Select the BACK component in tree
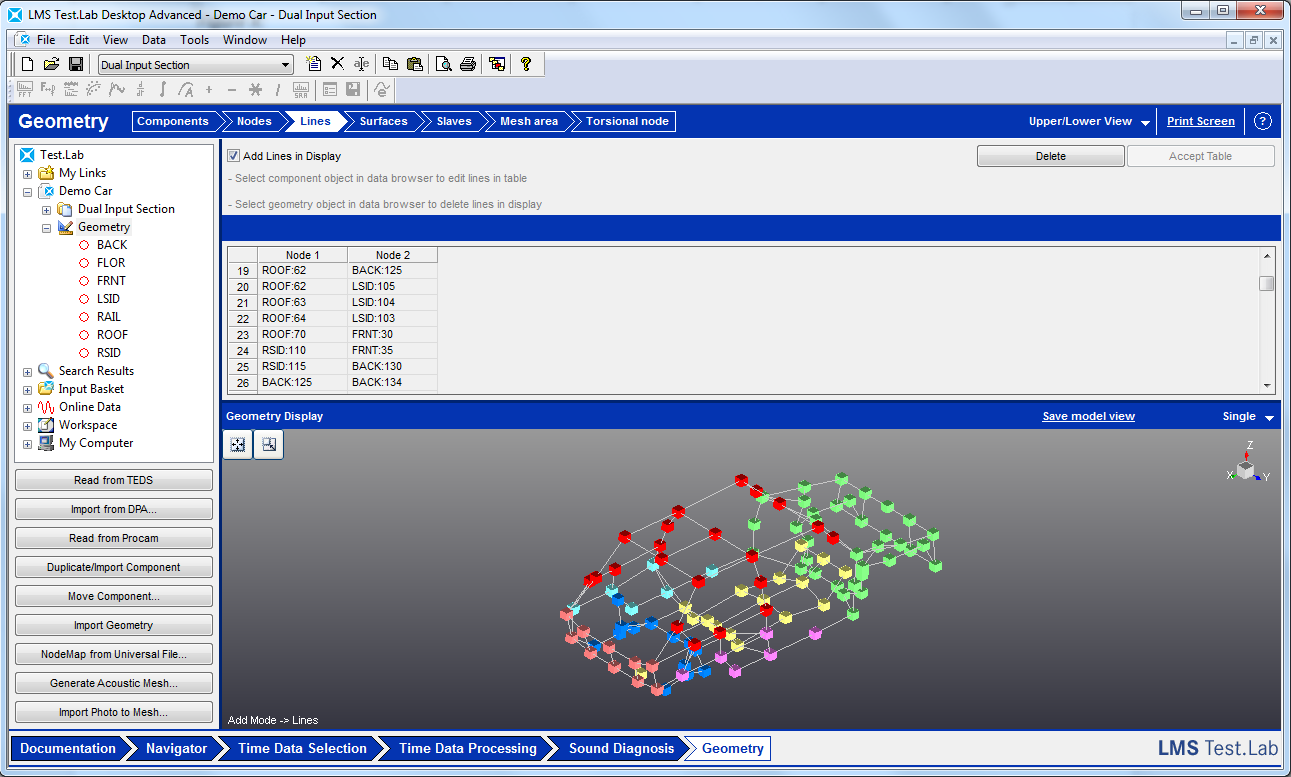Screen dimensions: 1291x777 [x=112, y=245]
